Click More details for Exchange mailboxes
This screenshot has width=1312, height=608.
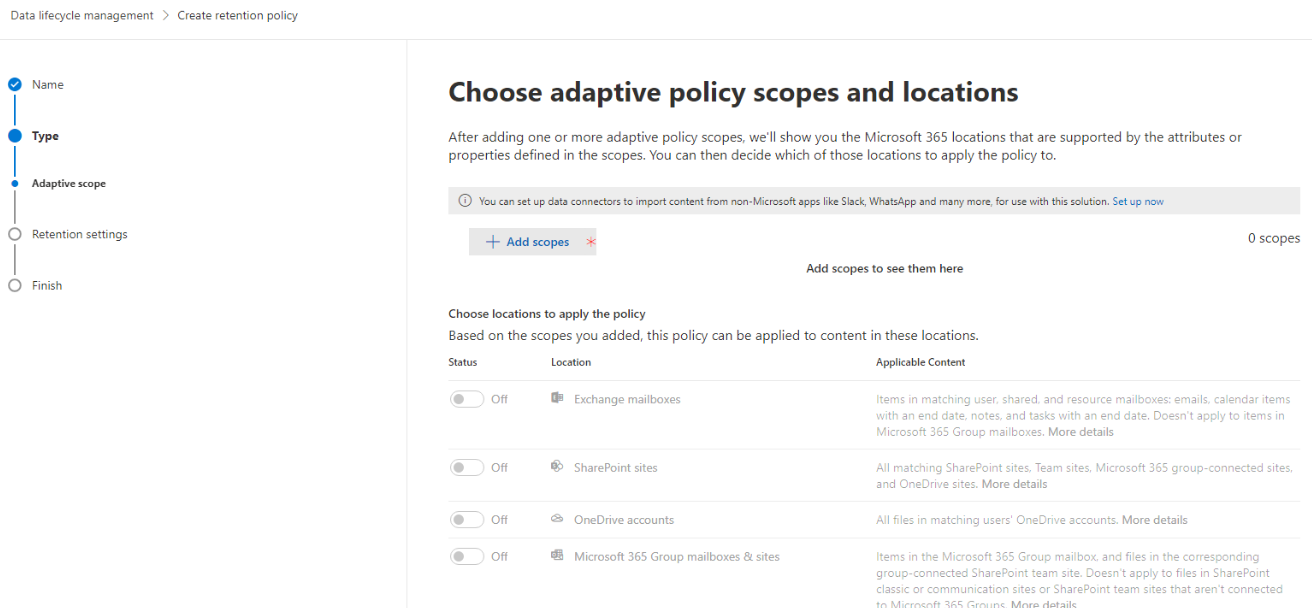coord(1080,431)
